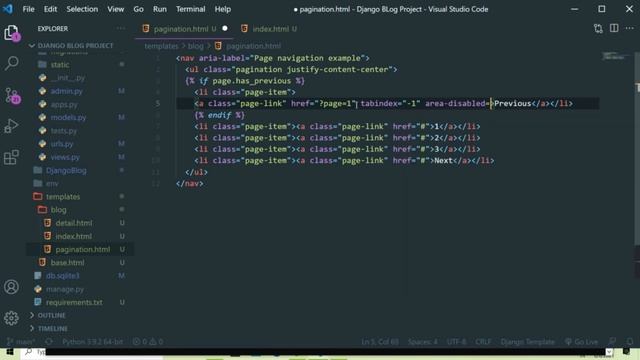Open requirements.txt in the explorer
Viewport: 640px width, 360px height.
pos(74,302)
